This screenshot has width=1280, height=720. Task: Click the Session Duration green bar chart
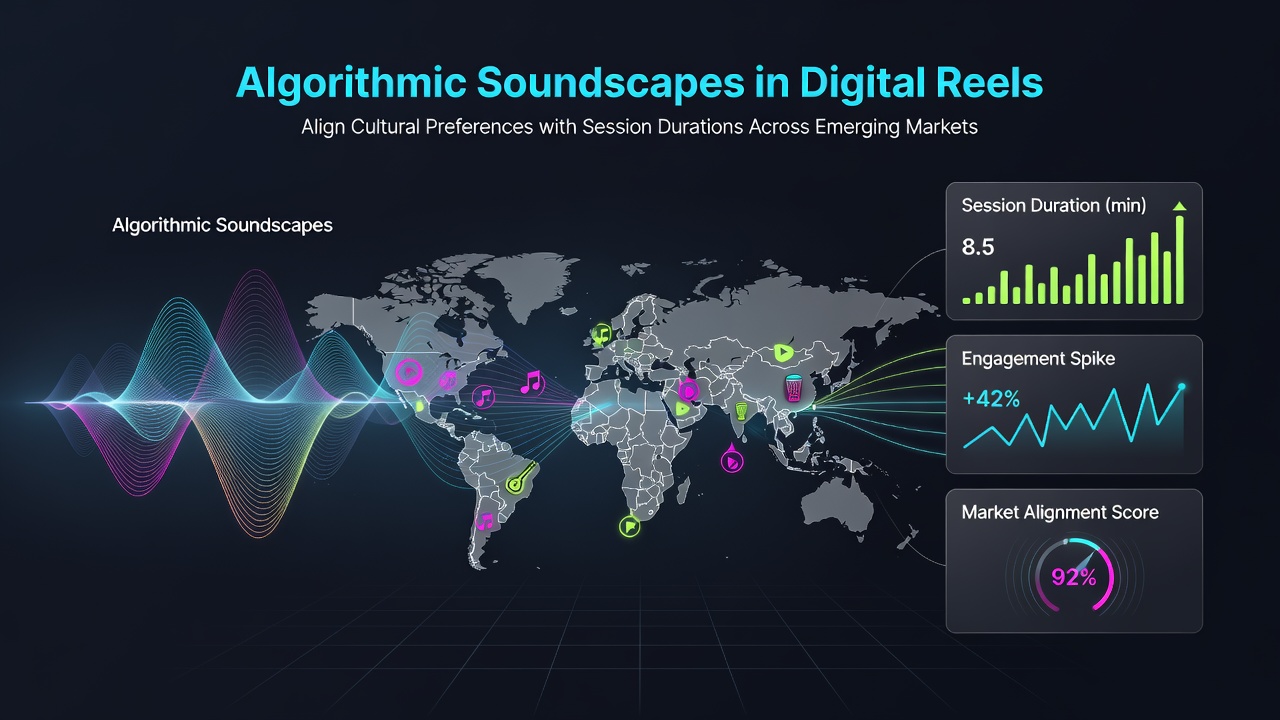coord(1073,260)
